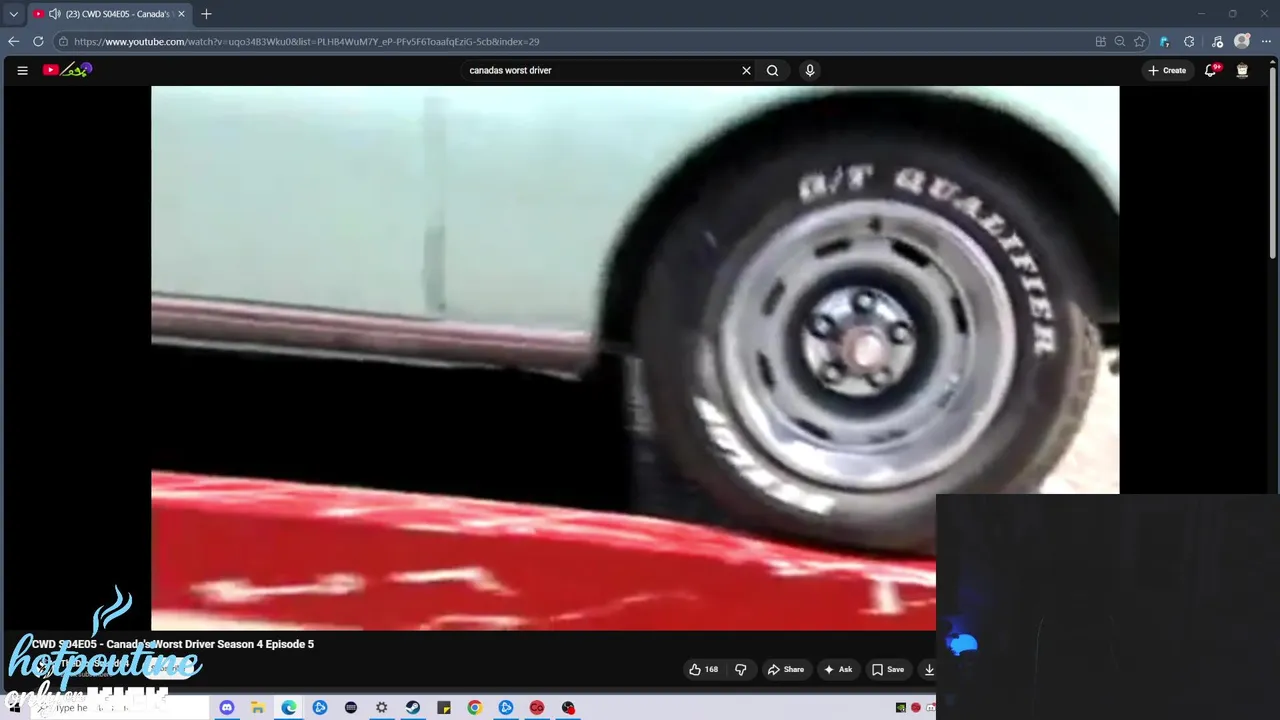Go to the YouTube home logo
The height and width of the screenshot is (720, 1280).
coord(67,70)
